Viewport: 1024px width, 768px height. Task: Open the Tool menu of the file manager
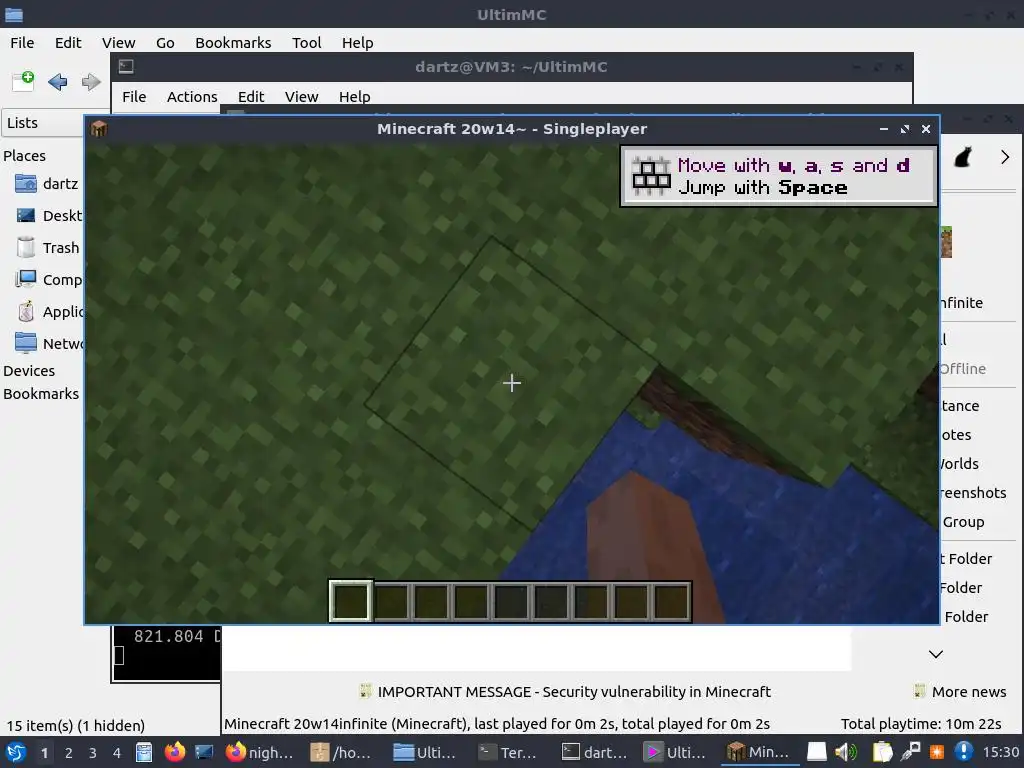pos(306,42)
